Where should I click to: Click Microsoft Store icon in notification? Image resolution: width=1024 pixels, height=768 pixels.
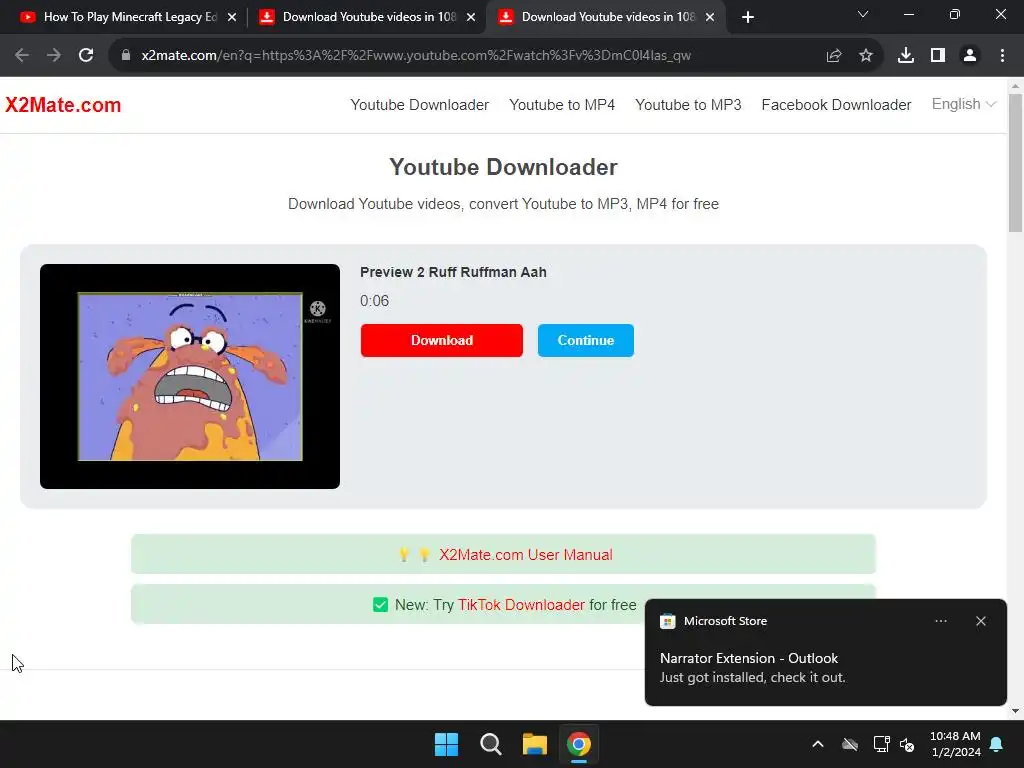[x=667, y=621]
